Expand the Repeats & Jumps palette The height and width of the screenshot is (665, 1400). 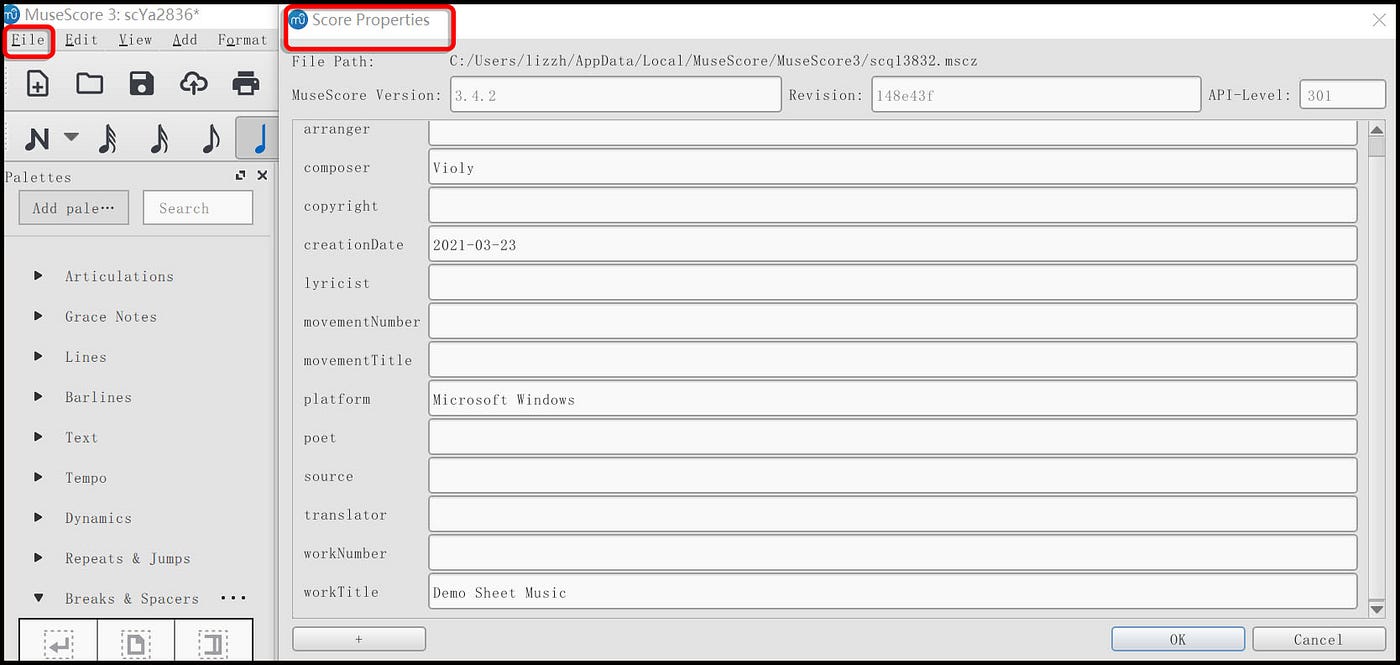[x=39, y=558]
